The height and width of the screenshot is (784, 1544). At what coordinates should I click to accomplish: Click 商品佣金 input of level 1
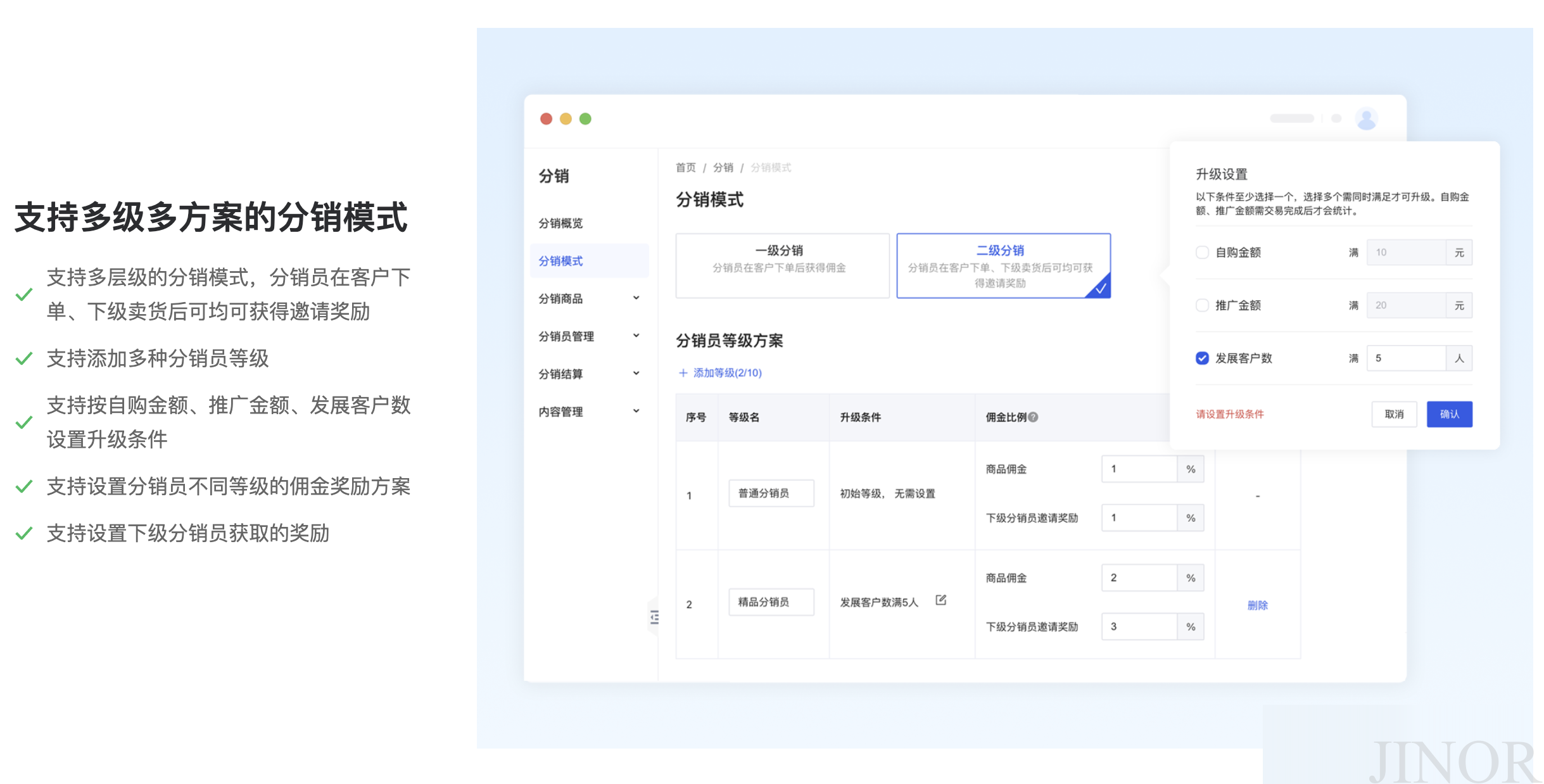[1139, 469]
